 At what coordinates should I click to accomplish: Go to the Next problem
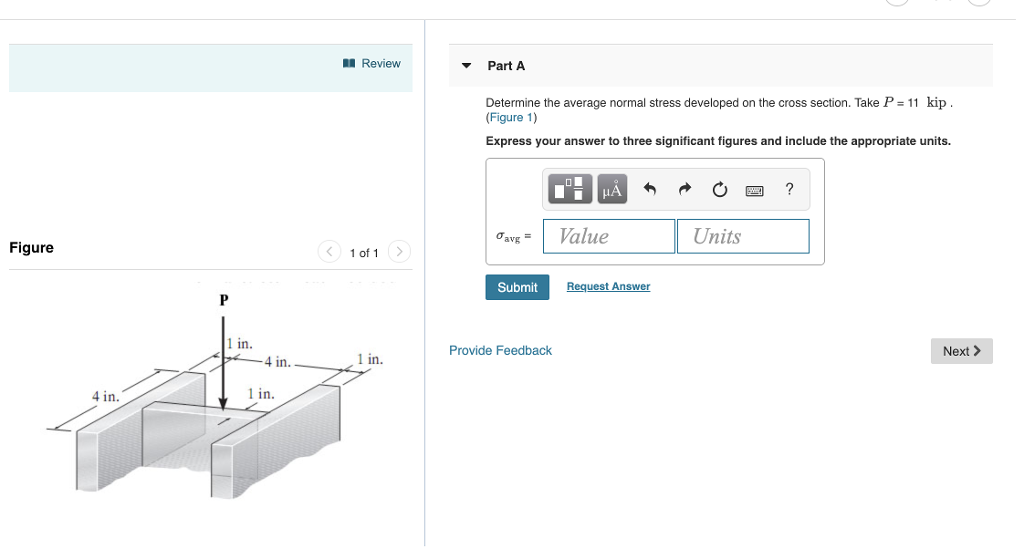tap(961, 351)
